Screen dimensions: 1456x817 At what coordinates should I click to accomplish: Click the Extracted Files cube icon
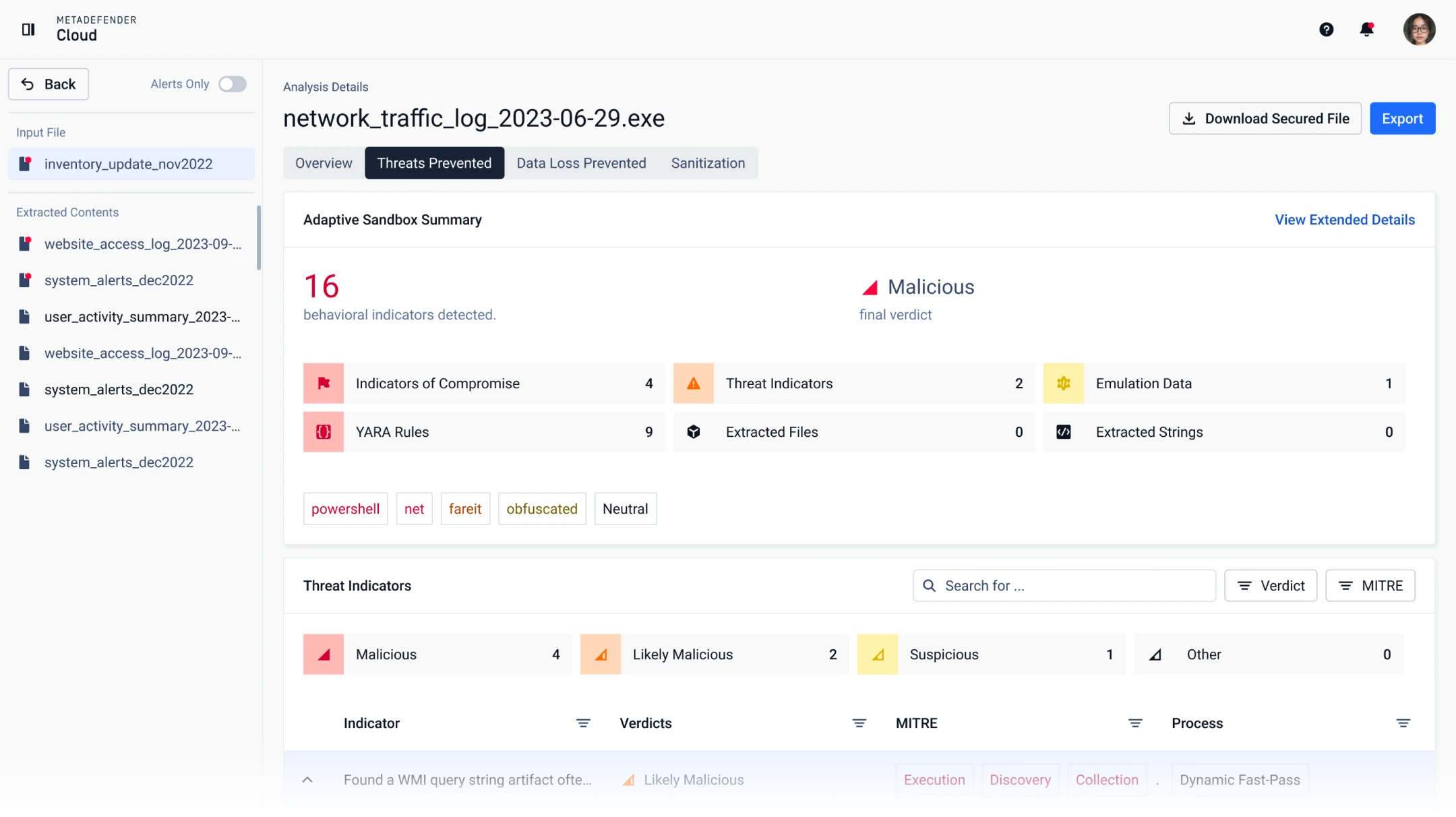tap(694, 432)
